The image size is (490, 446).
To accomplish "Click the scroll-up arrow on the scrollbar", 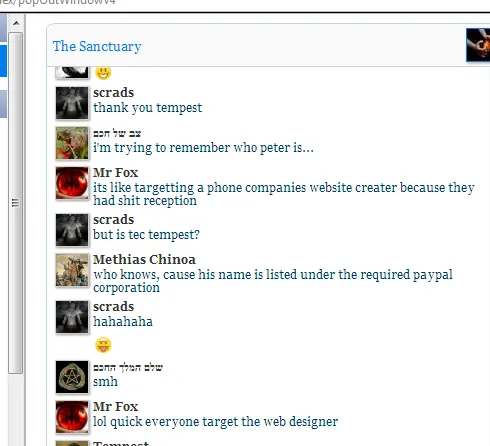I will pos(16,23).
